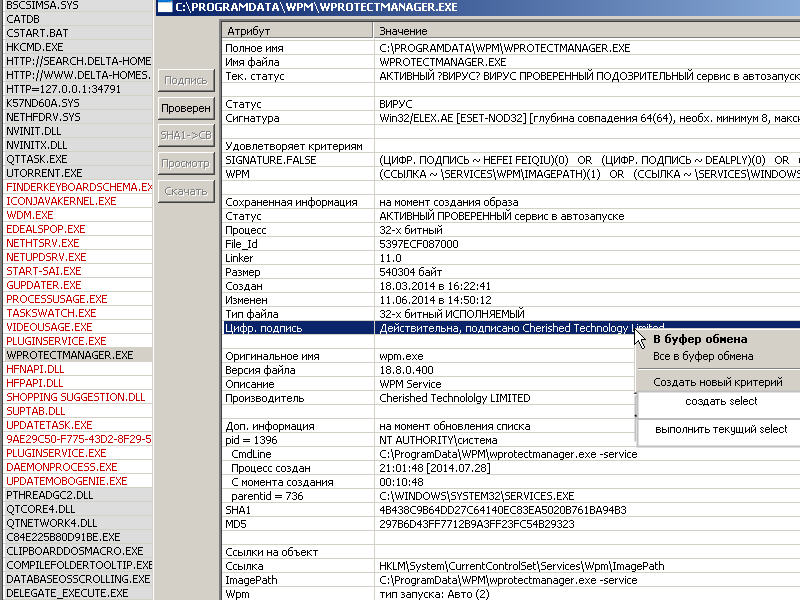Click the Значение column header
Screen dimensions: 800x600
coord(587,31)
